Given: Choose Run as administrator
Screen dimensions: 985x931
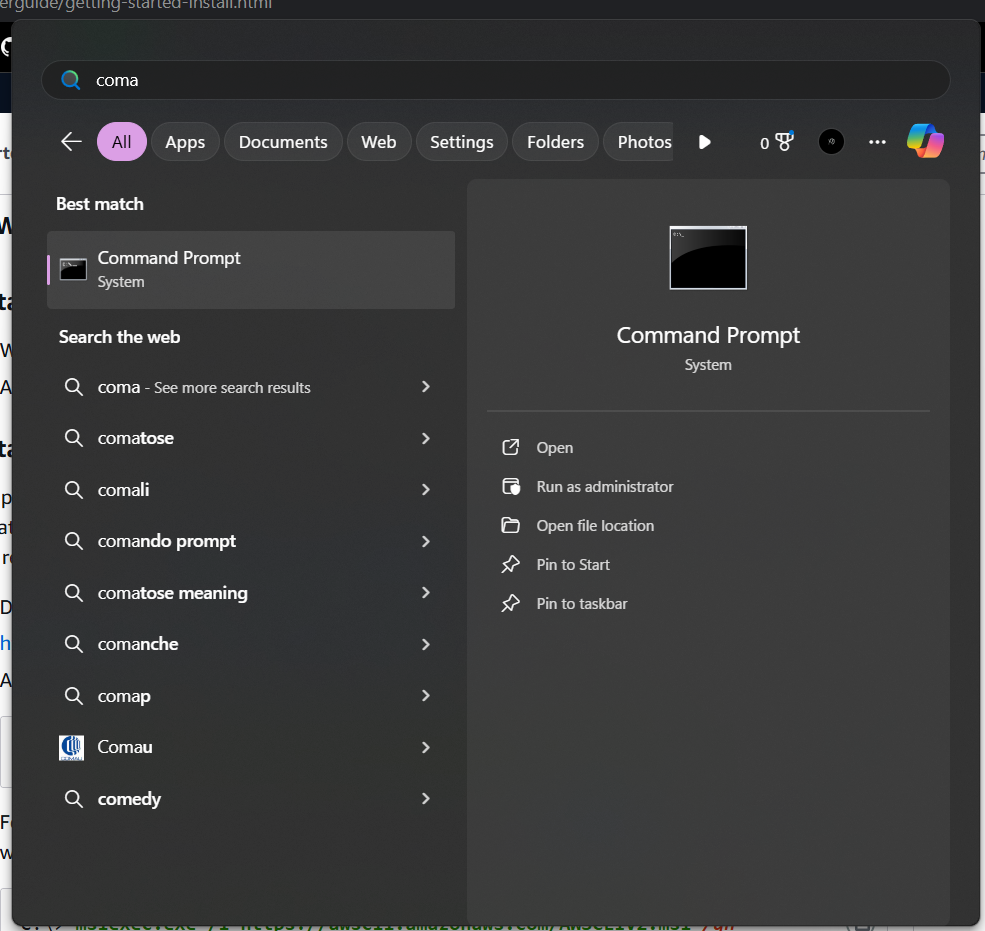Looking at the screenshot, I should (604, 487).
